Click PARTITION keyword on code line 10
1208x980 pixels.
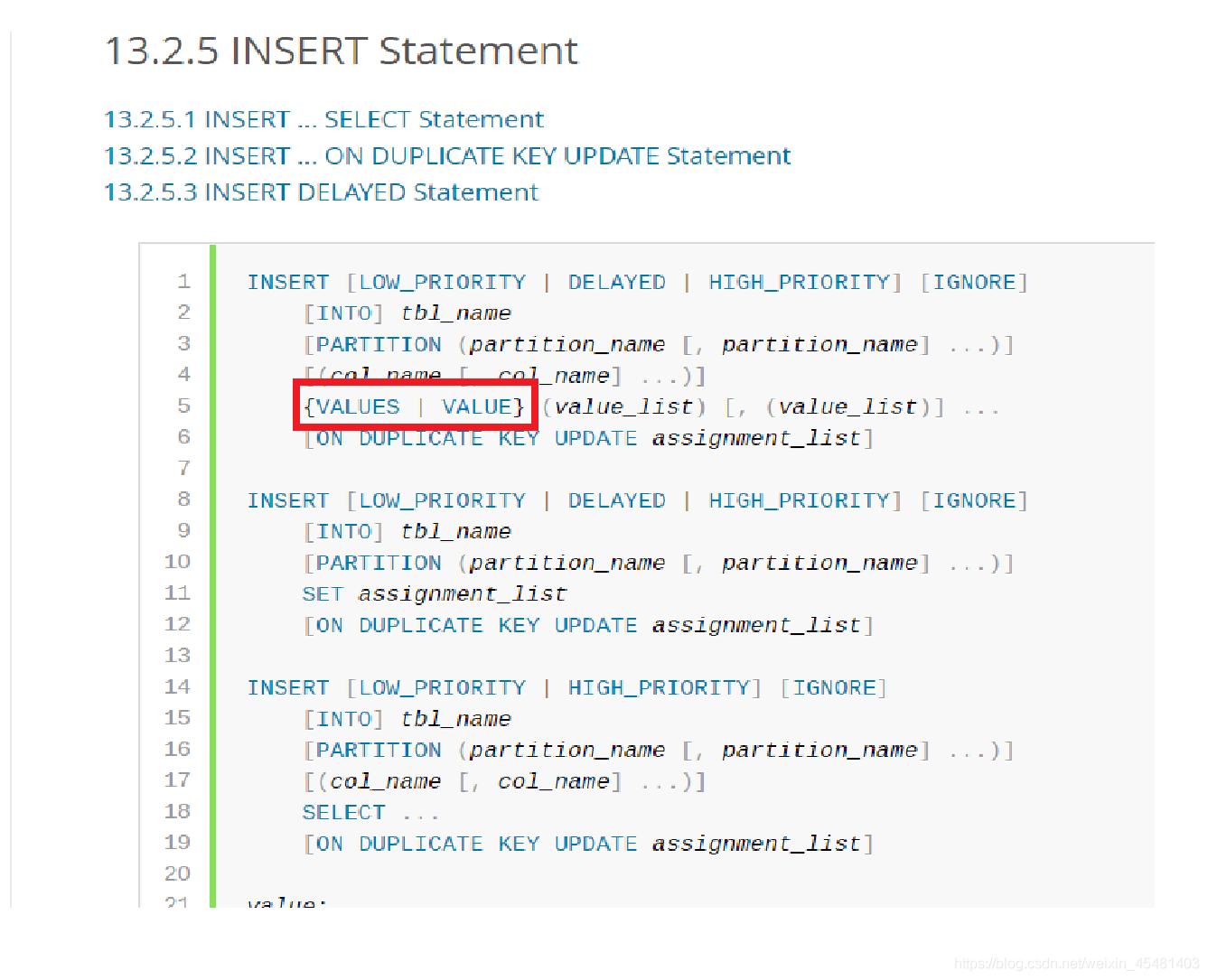(x=379, y=563)
